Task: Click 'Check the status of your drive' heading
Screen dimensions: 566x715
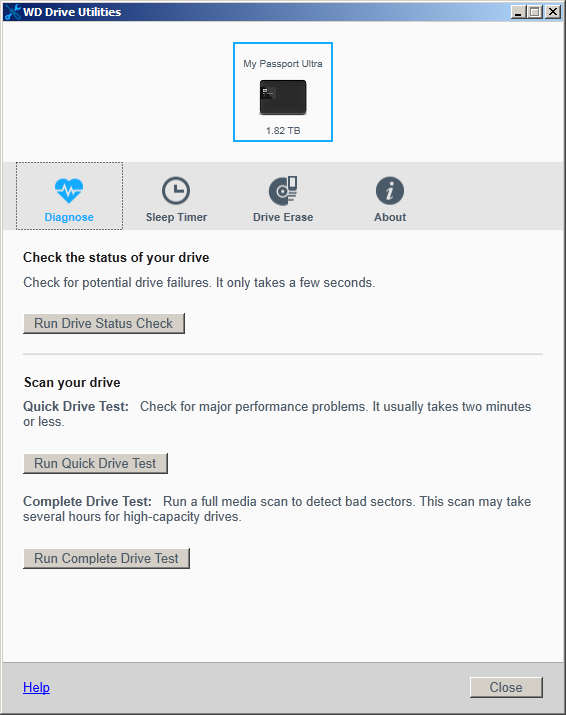Action: [116, 258]
